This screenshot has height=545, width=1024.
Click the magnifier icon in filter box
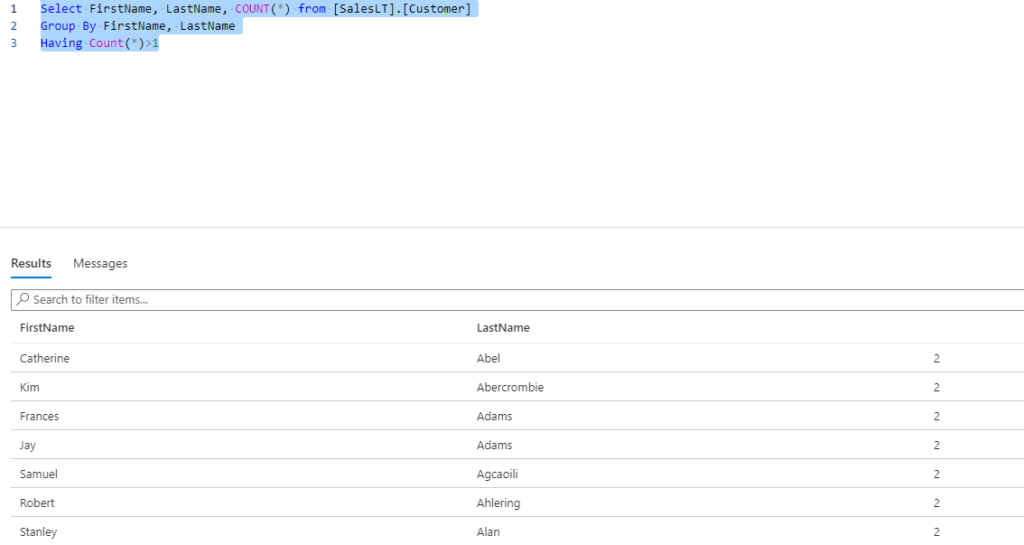(x=23, y=299)
